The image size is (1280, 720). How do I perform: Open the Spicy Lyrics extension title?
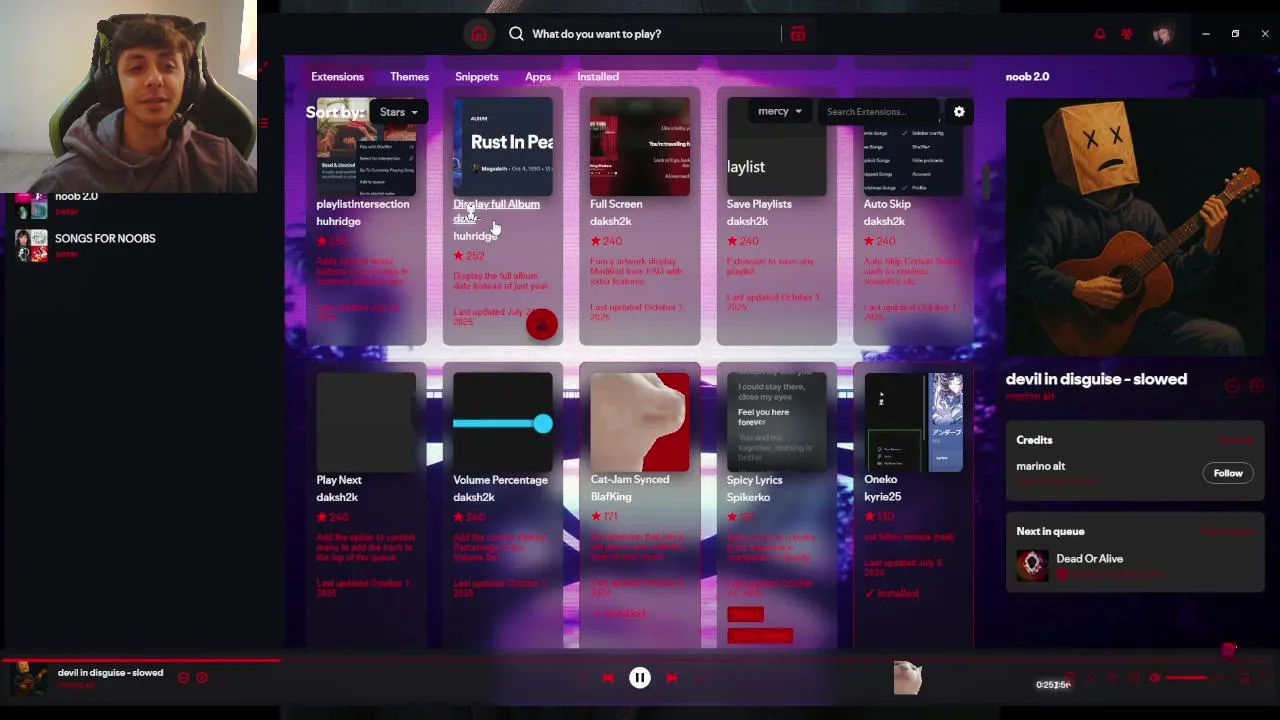(x=754, y=480)
